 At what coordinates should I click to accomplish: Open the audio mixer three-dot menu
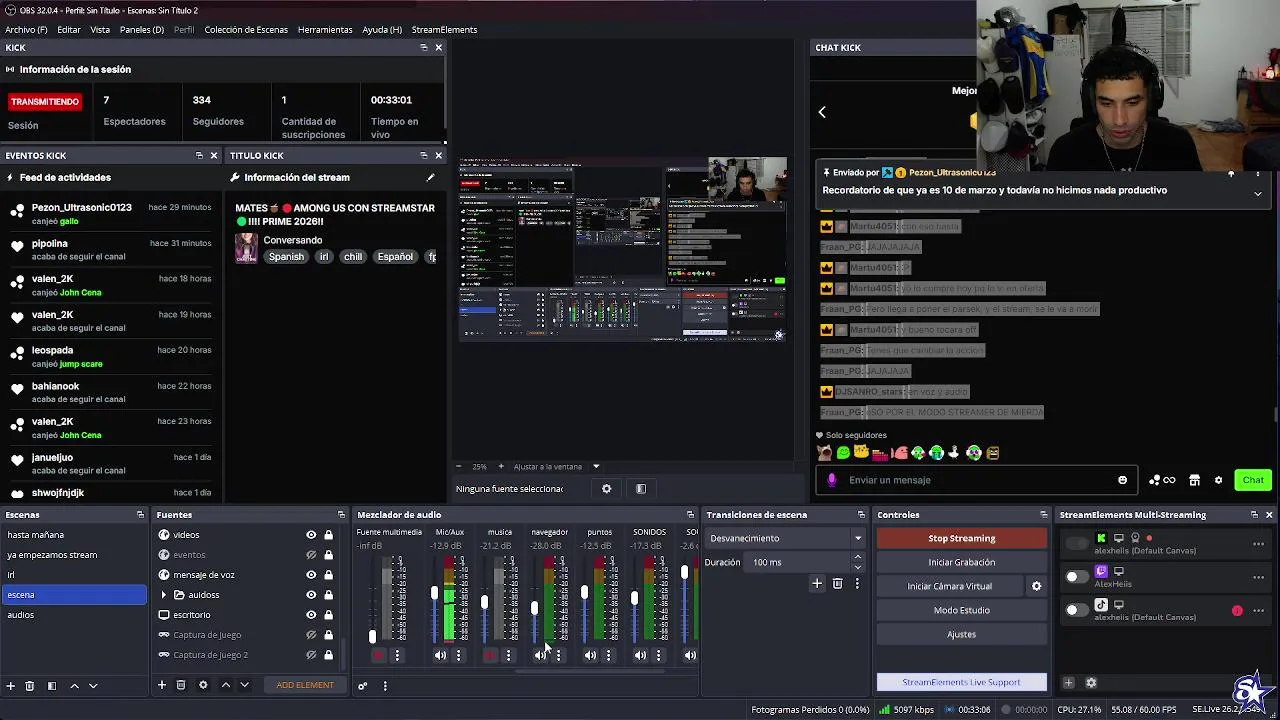pyautogui.click(x=385, y=686)
